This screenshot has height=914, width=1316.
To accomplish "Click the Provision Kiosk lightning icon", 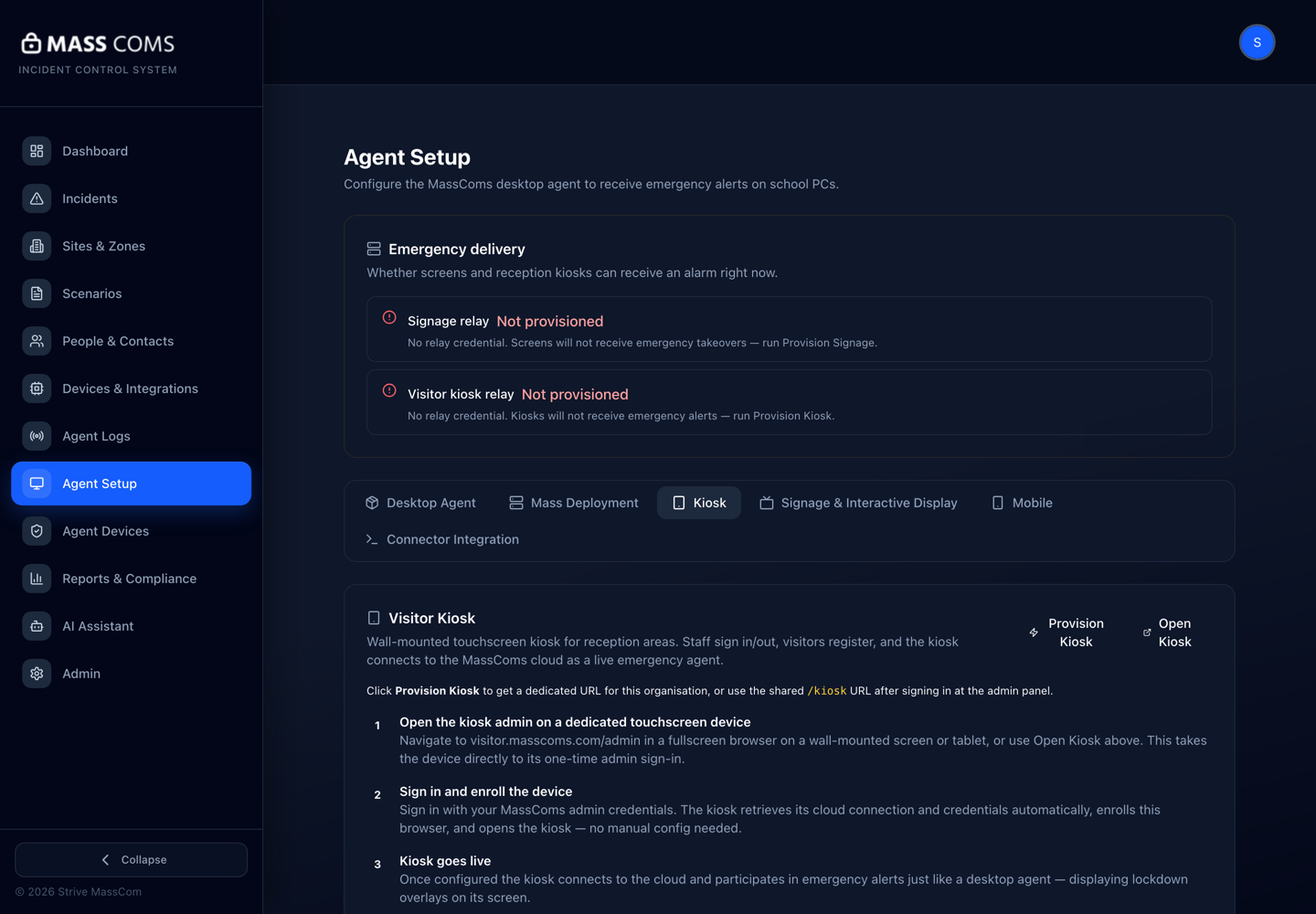I will click(x=1034, y=632).
